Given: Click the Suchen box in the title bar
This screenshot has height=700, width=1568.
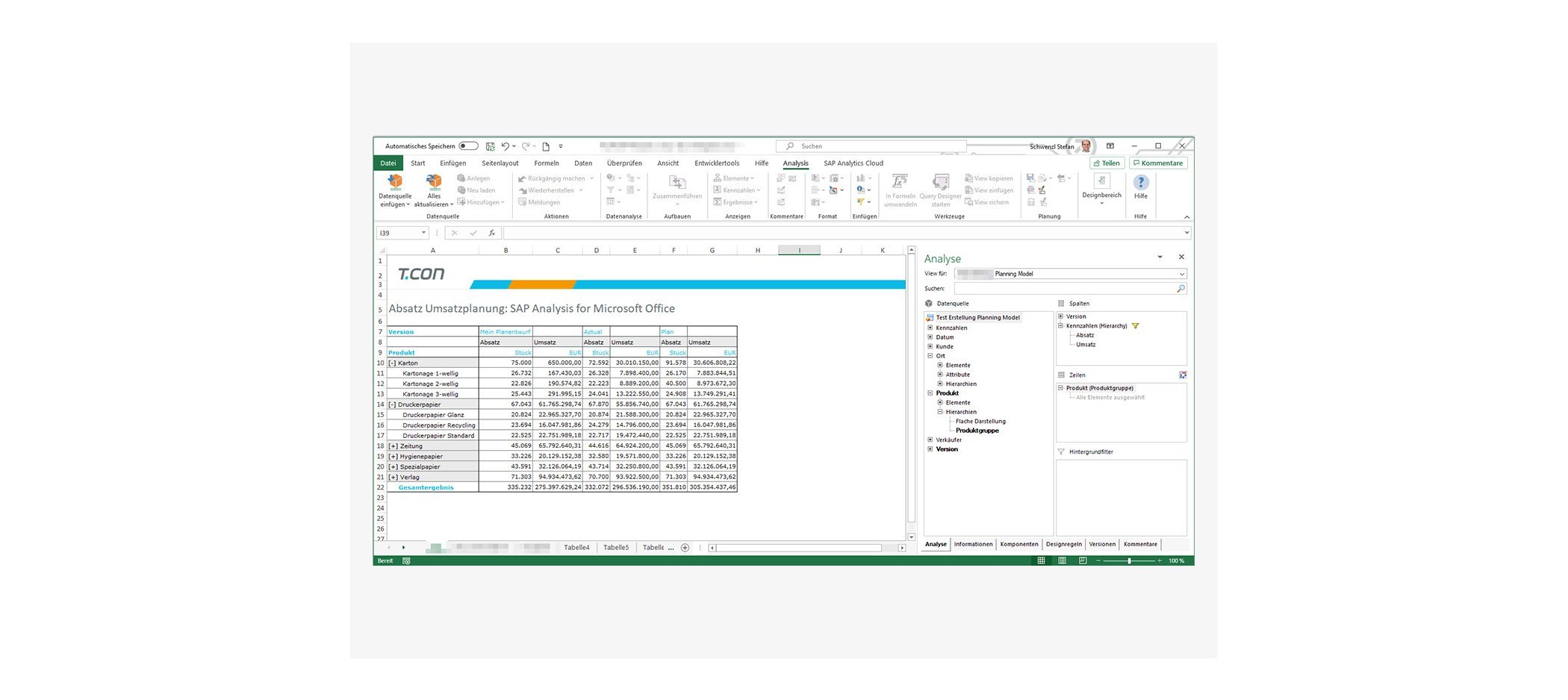Looking at the screenshot, I should click(x=871, y=146).
